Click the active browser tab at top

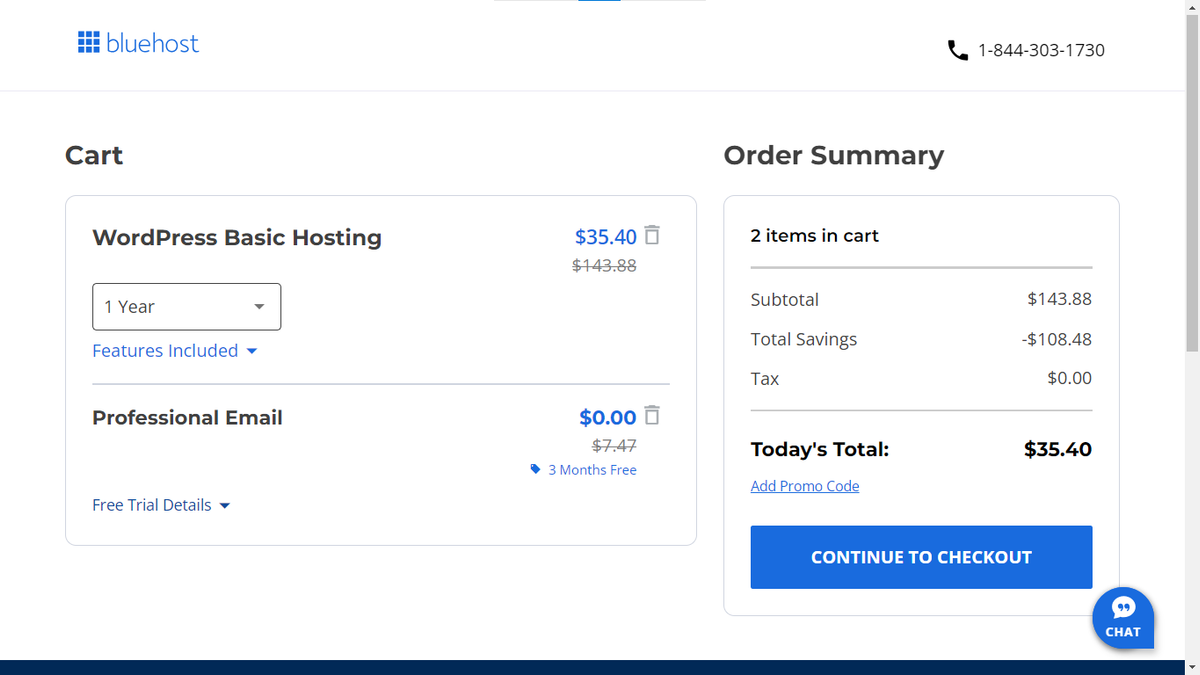(x=599, y=3)
